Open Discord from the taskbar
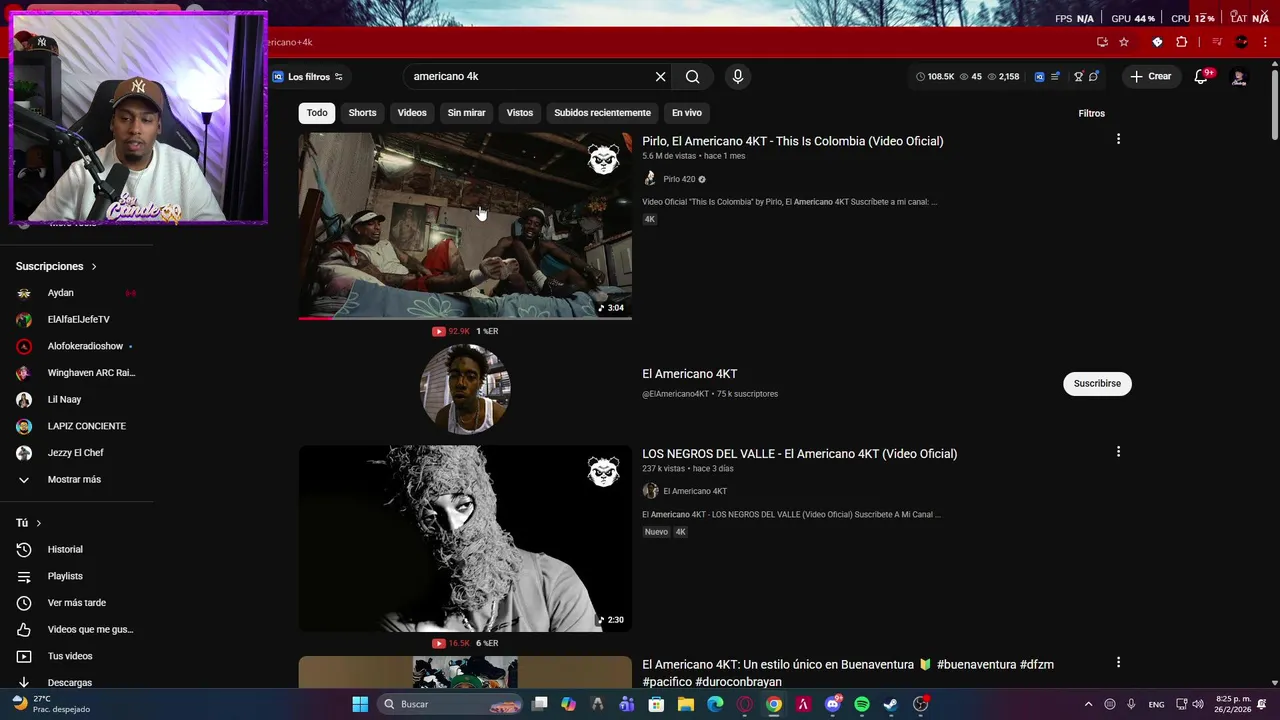Viewport: 1280px width, 720px height. coord(833,704)
